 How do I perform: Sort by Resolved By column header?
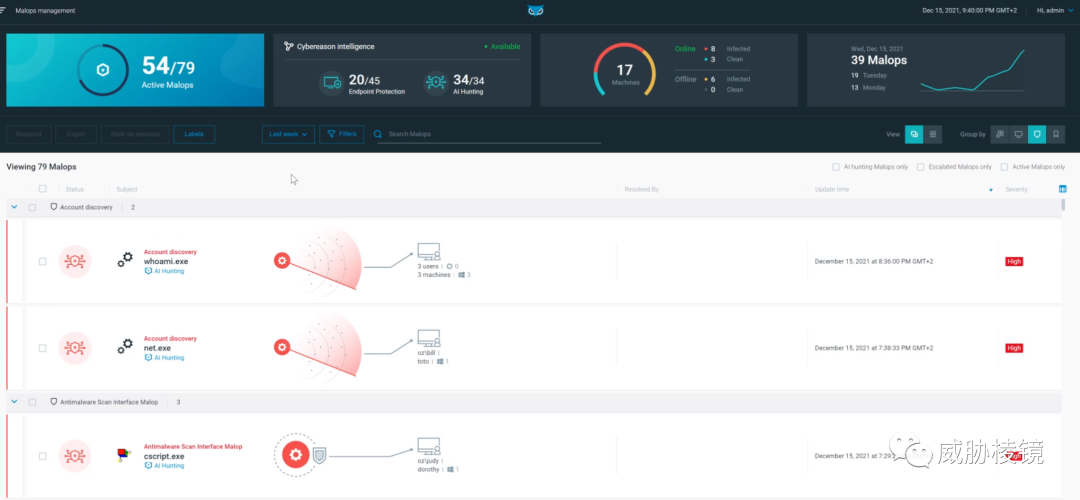point(642,189)
